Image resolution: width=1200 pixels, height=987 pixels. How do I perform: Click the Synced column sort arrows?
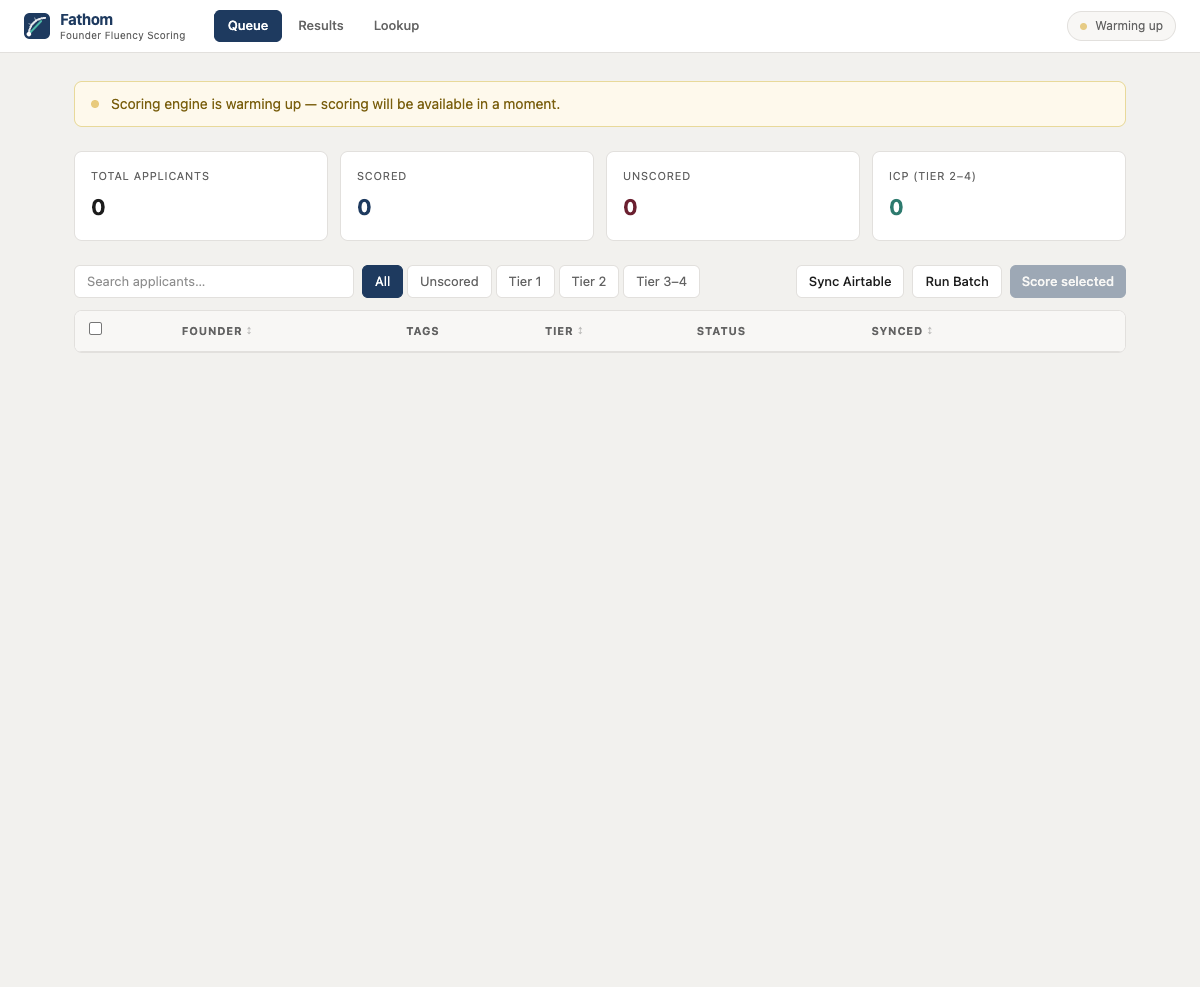pos(930,331)
